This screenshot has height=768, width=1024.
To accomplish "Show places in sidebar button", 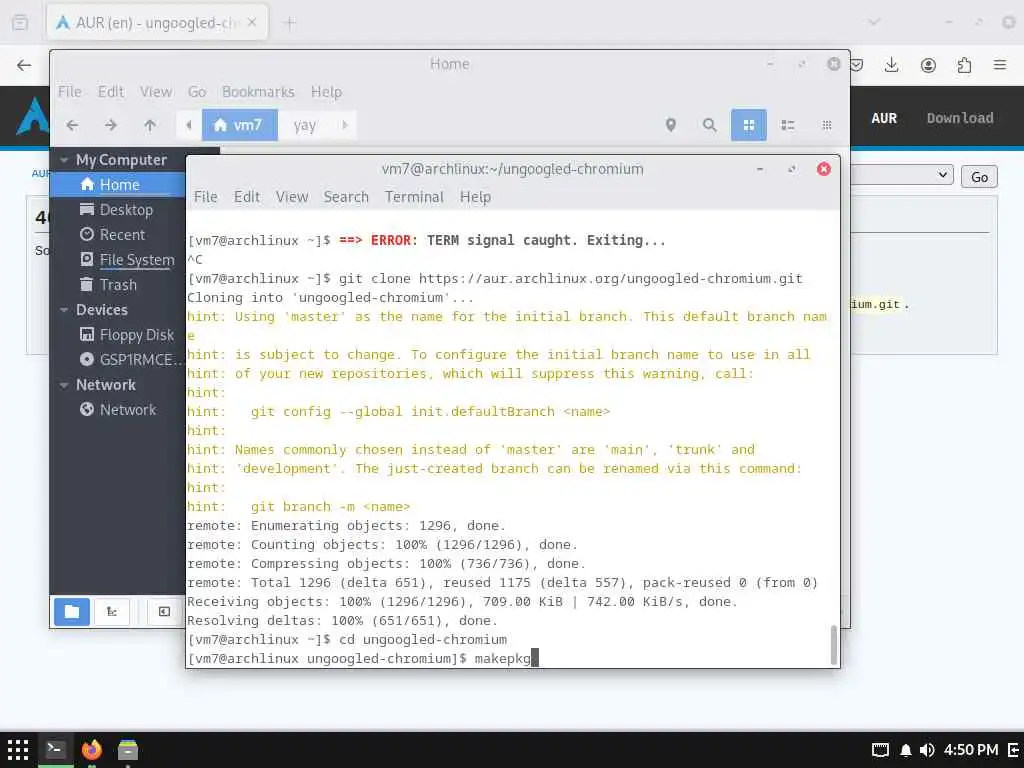I will click(72, 612).
